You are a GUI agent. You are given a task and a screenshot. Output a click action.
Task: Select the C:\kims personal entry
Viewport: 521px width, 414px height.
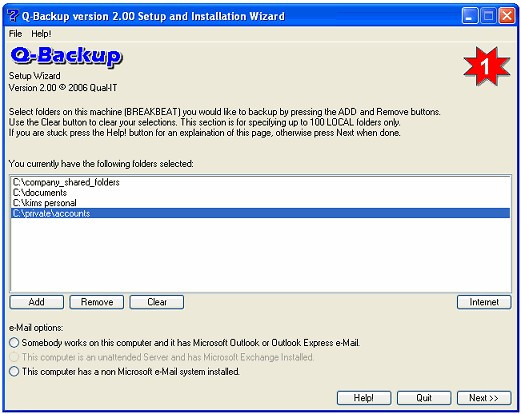coord(260,203)
